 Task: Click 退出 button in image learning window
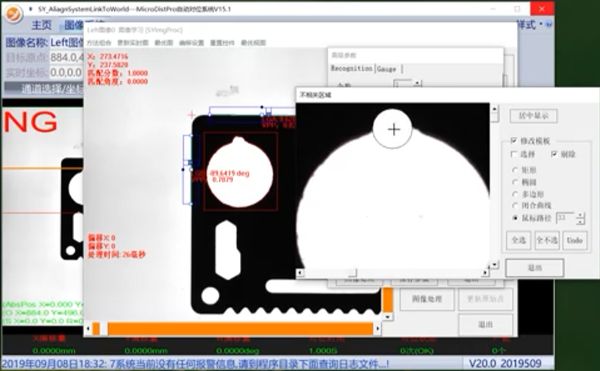coord(486,324)
